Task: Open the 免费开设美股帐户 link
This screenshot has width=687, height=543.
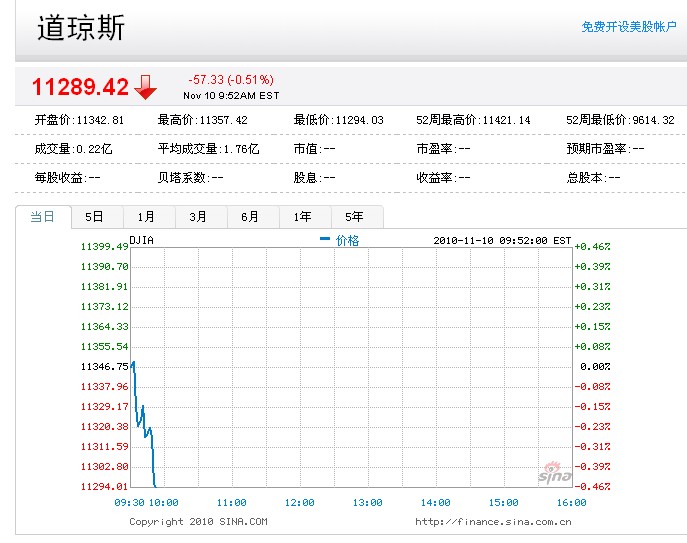Action: pyautogui.click(x=629, y=27)
